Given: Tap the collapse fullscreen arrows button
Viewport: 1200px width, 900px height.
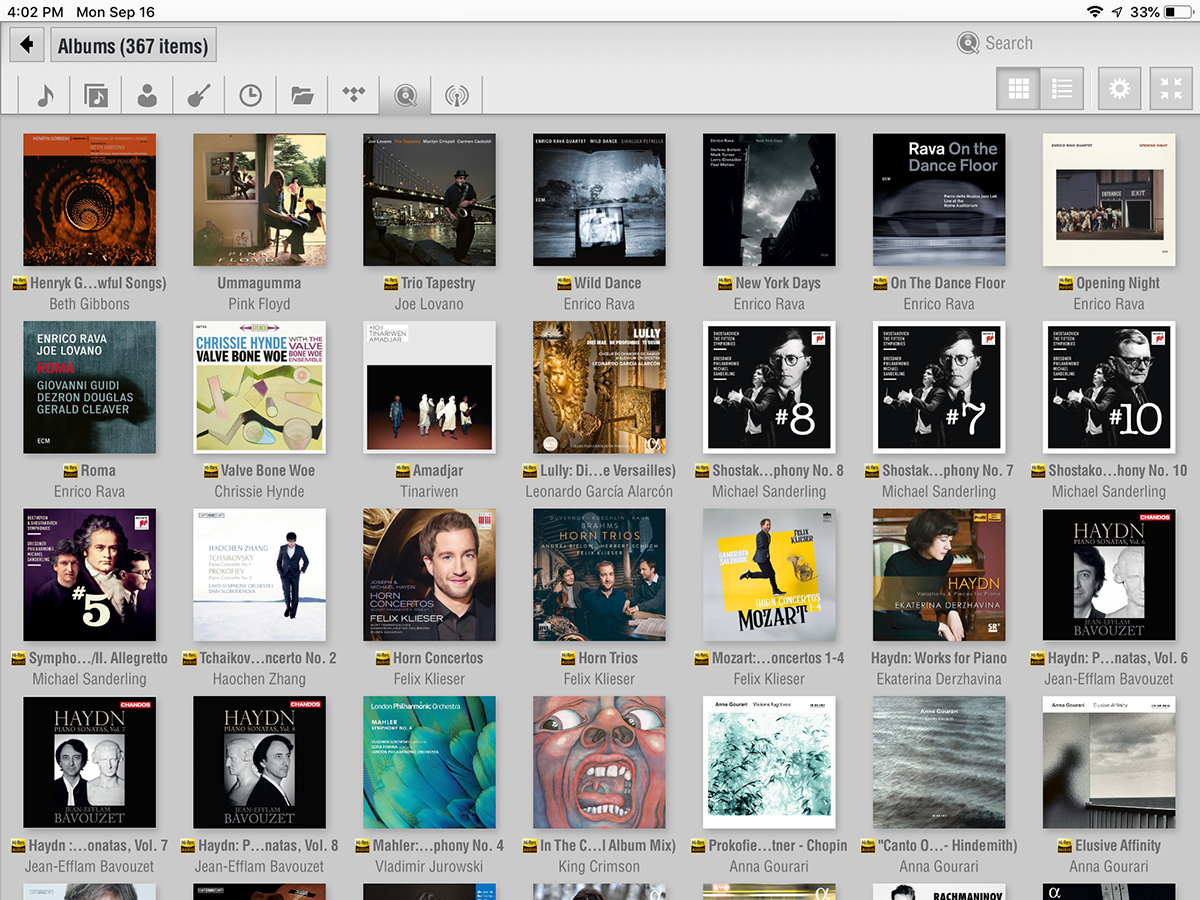Looking at the screenshot, I should [x=1171, y=89].
